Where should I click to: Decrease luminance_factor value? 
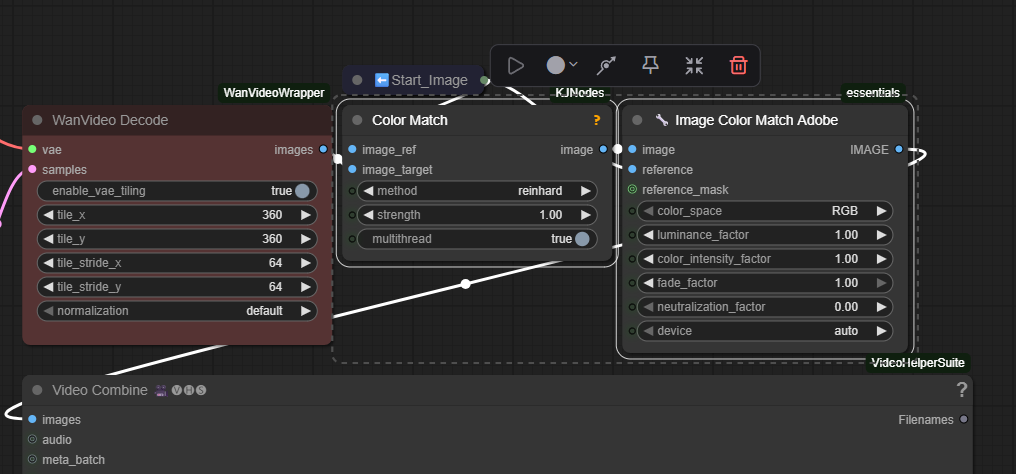click(x=648, y=235)
